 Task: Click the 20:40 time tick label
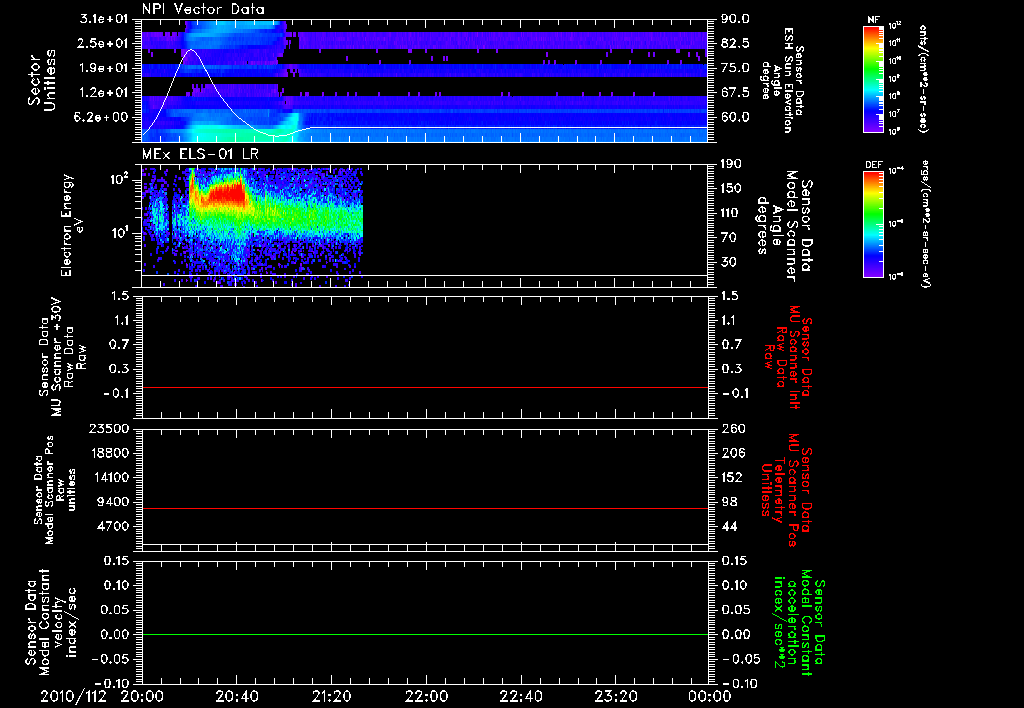(236, 696)
